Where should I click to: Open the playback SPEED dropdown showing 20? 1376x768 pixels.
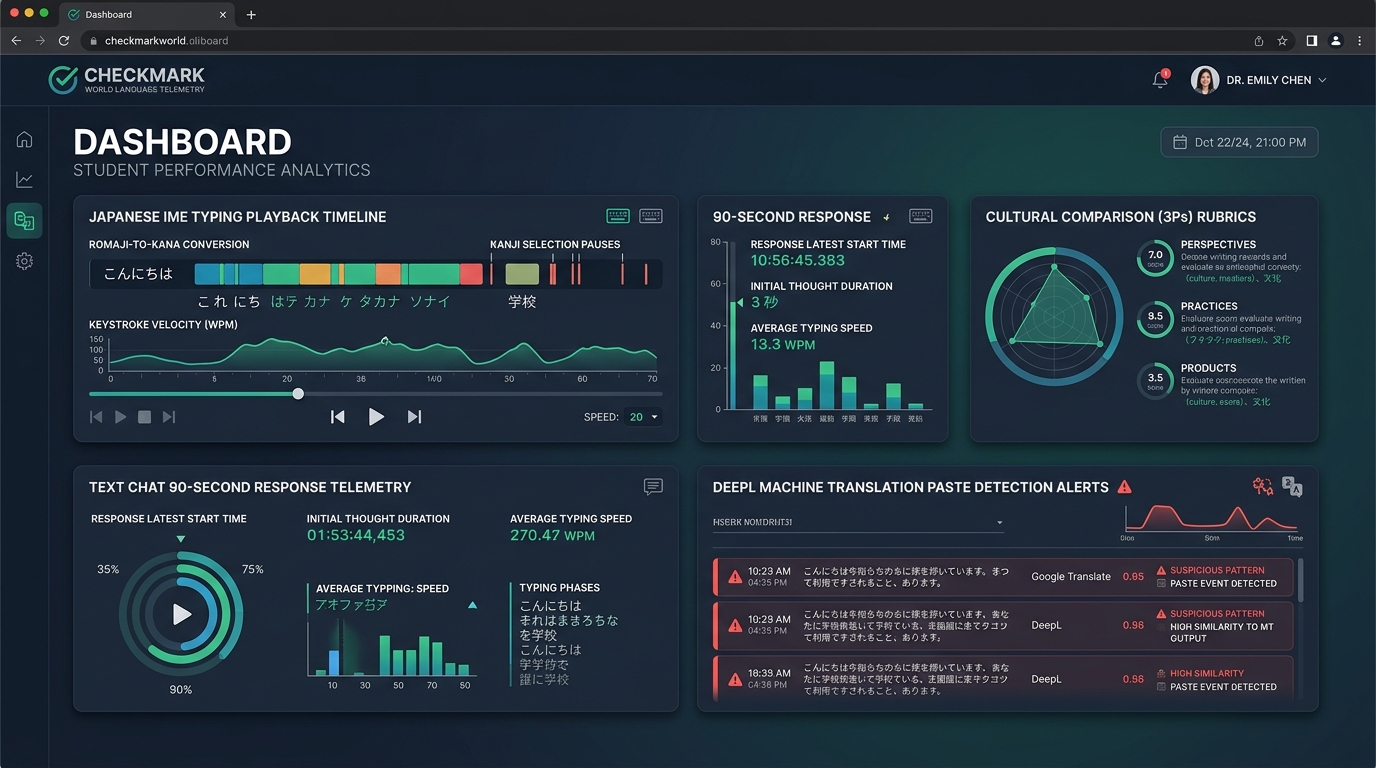[642, 417]
